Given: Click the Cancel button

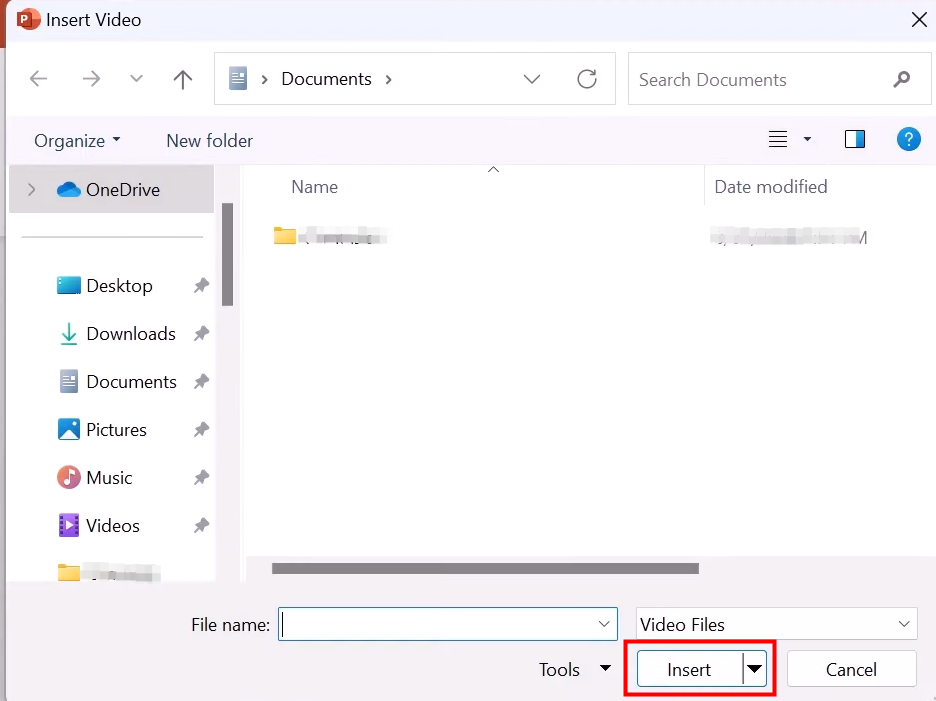Looking at the screenshot, I should coord(851,670).
